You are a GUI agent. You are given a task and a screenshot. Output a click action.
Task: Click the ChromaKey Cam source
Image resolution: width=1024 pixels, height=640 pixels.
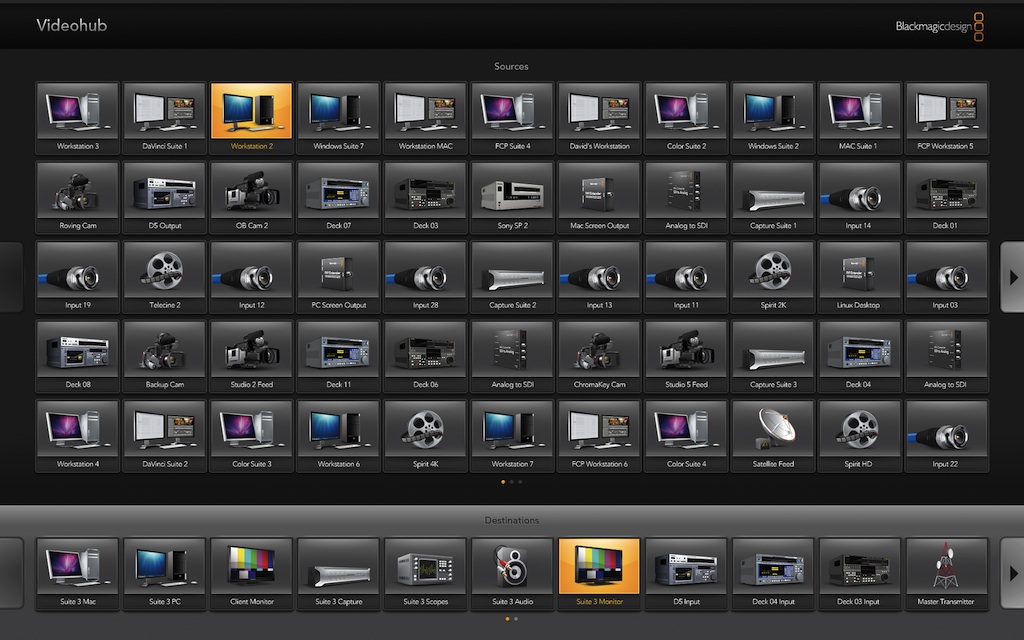[x=598, y=356]
